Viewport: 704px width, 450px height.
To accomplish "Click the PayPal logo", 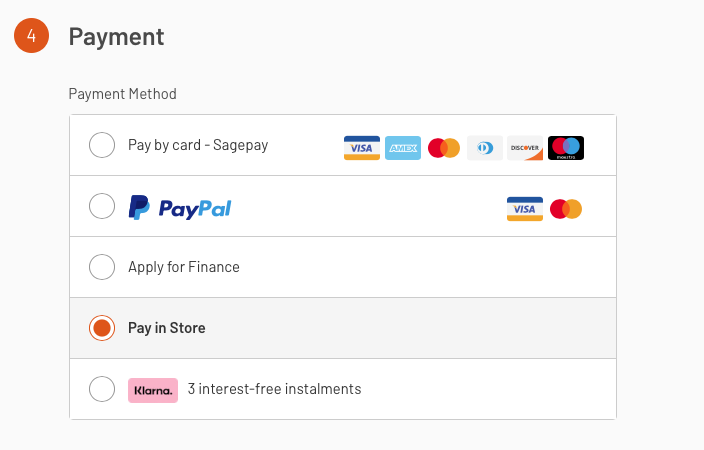I will [x=180, y=208].
